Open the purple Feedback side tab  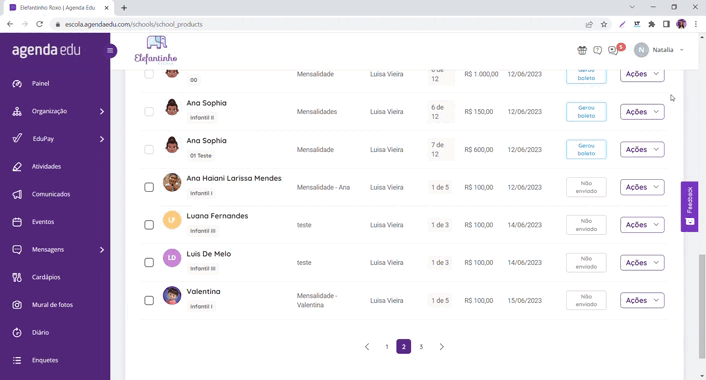click(x=689, y=207)
